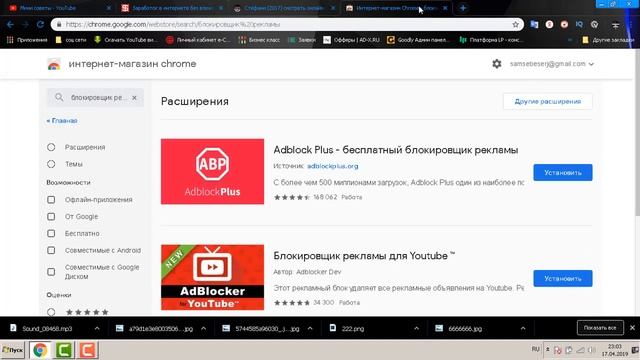Open the Google Translate extension icon
Viewport: 640px width, 360px height.
534,24
